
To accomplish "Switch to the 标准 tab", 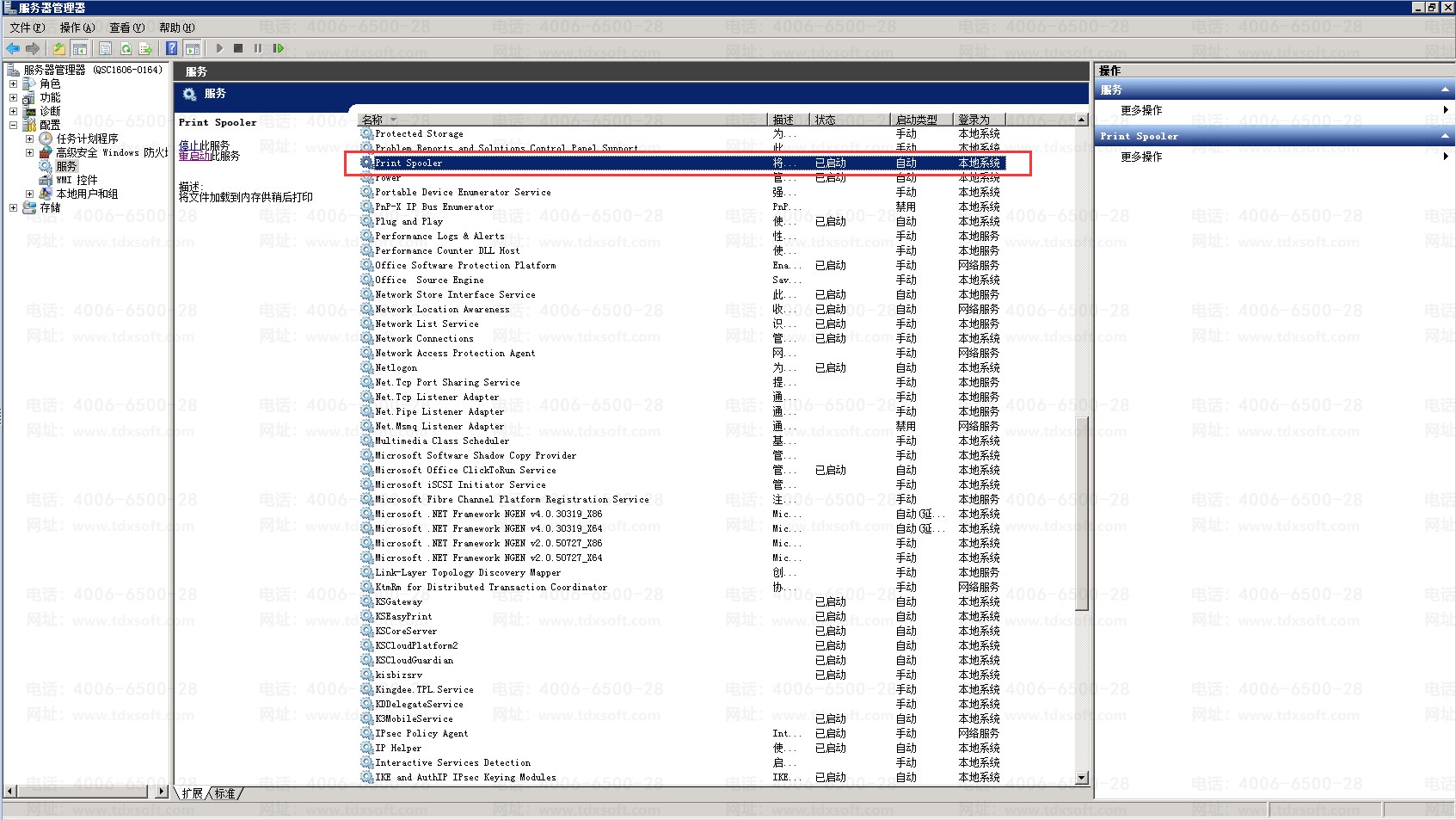I will pyautogui.click(x=225, y=793).
